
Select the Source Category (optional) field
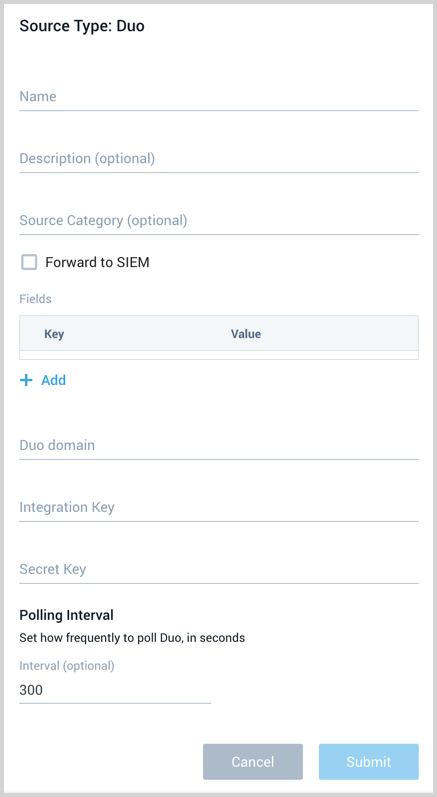click(x=219, y=221)
